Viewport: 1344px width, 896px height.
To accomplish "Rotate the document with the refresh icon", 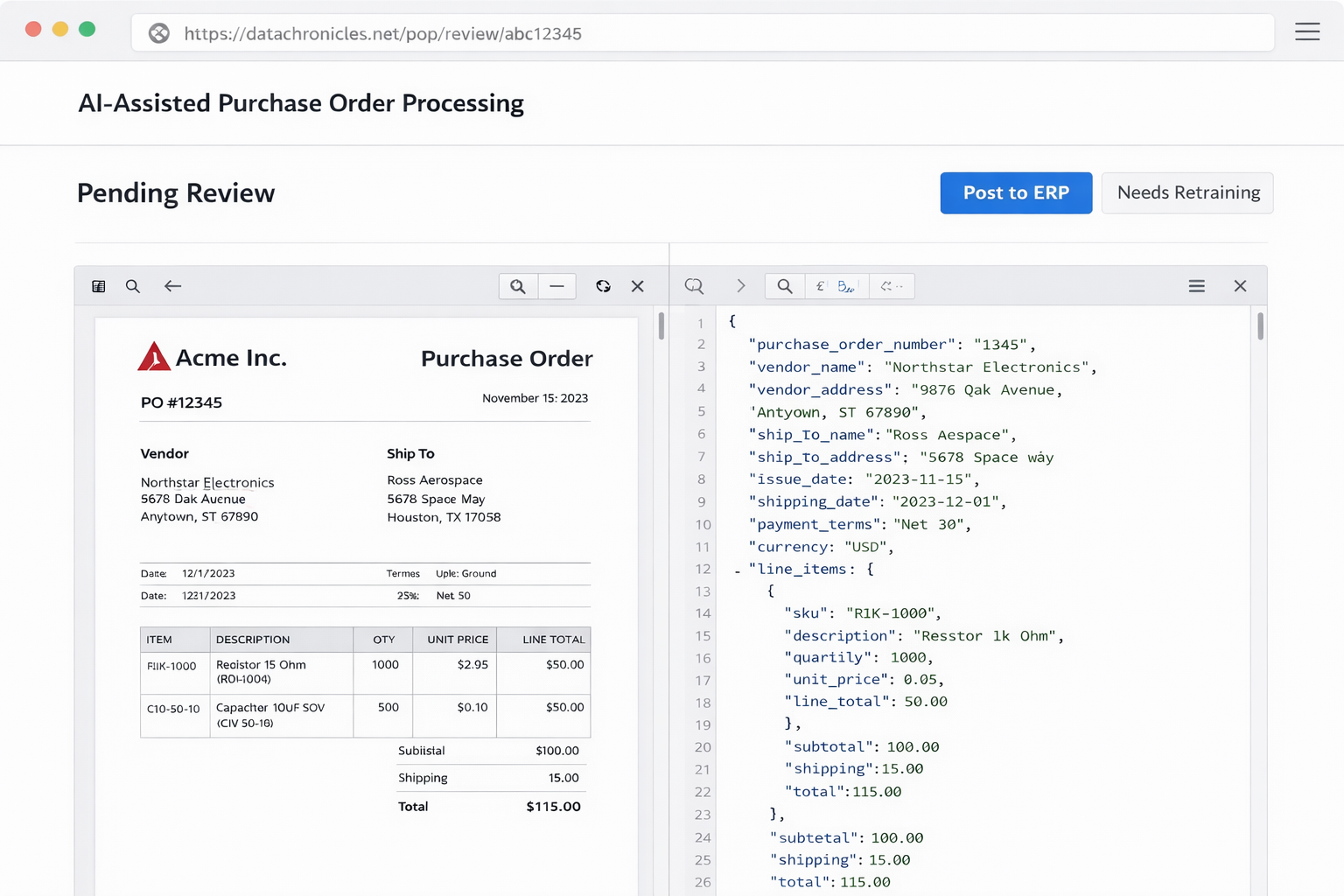I will tap(603, 286).
